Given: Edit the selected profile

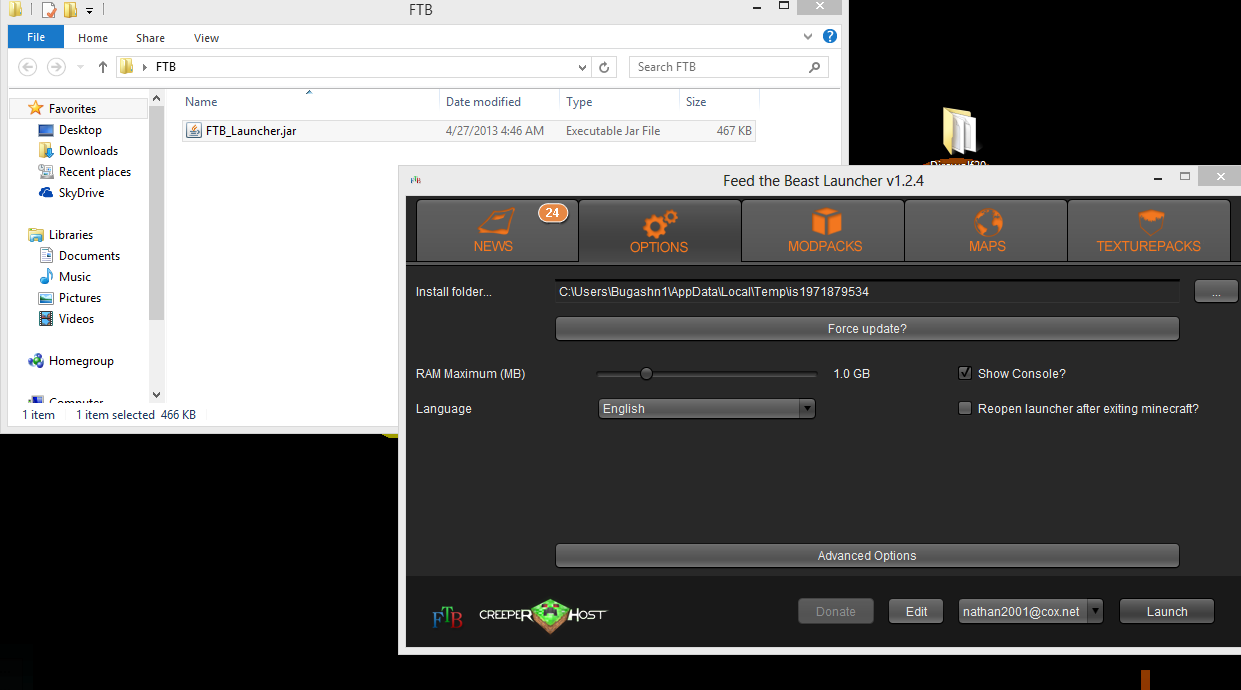Looking at the screenshot, I should click(916, 611).
